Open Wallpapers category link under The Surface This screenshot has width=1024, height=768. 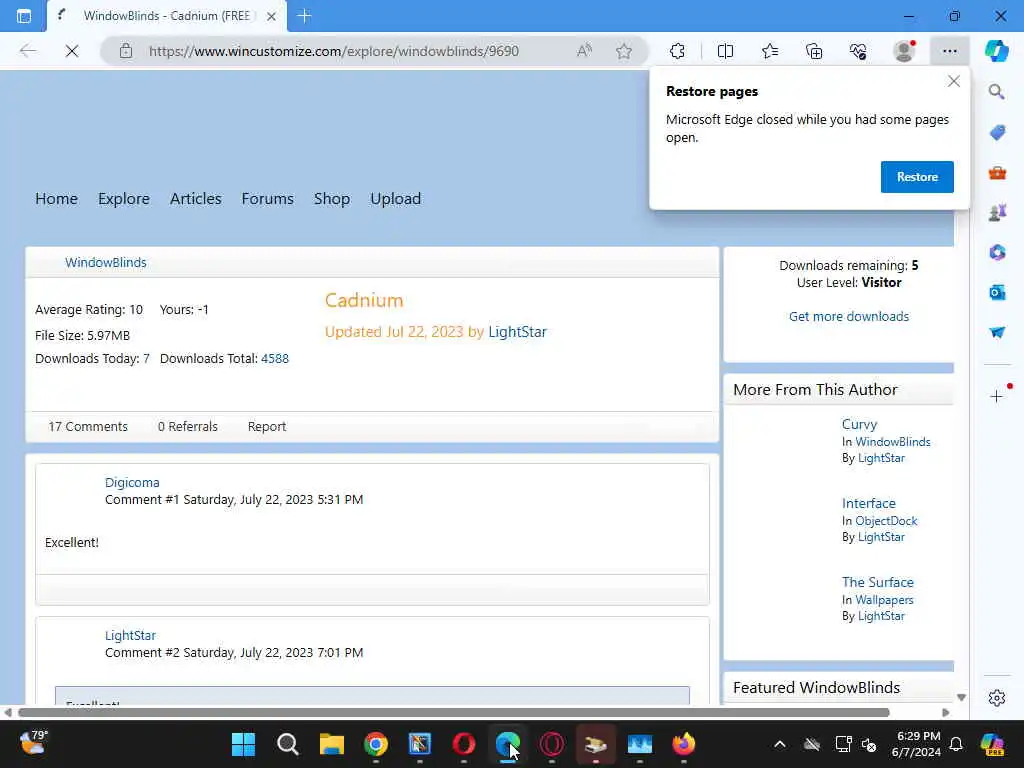pyautogui.click(x=884, y=600)
